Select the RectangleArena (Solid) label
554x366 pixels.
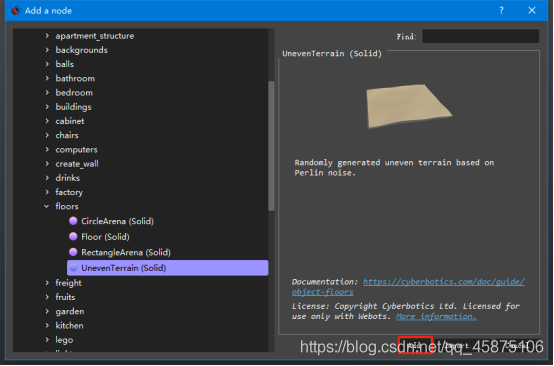click(126, 252)
